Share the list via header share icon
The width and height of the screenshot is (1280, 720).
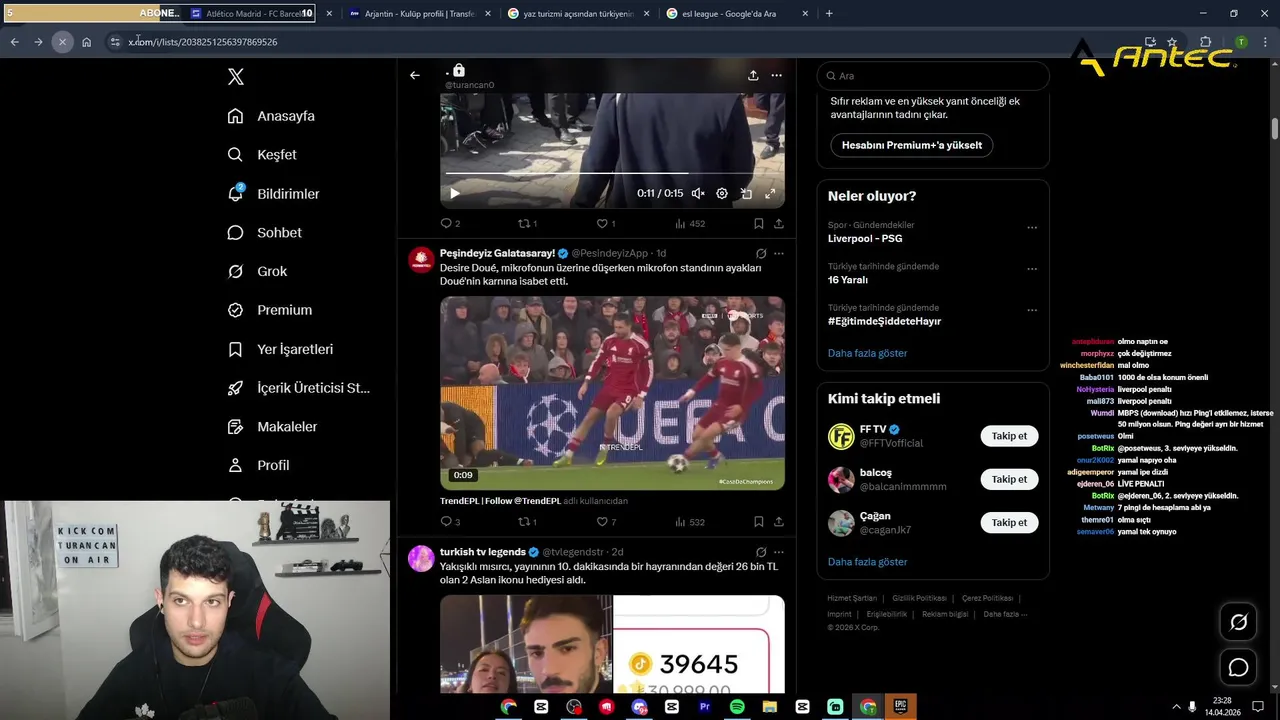pyautogui.click(x=753, y=75)
